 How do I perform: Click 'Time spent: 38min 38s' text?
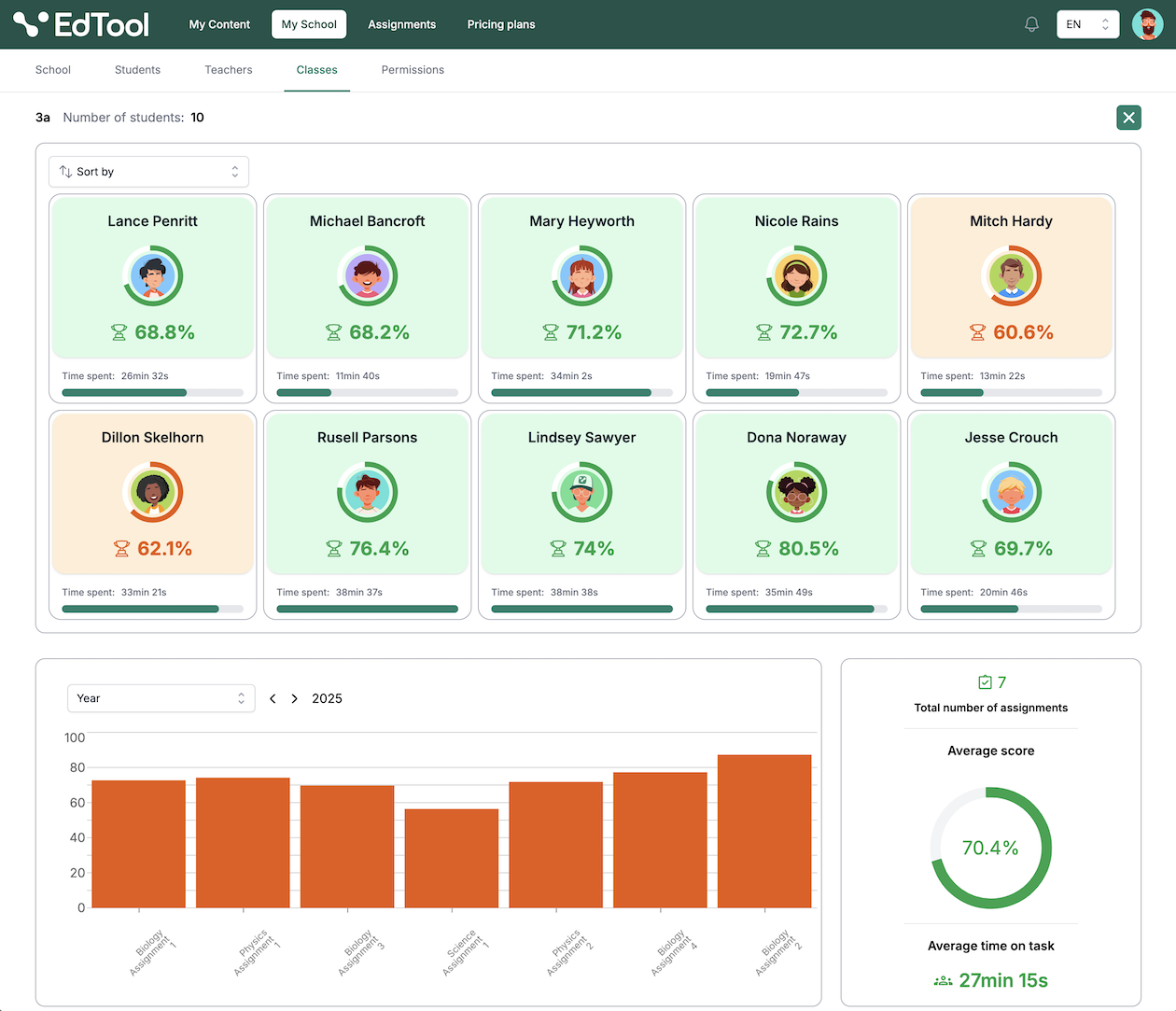coord(545,593)
